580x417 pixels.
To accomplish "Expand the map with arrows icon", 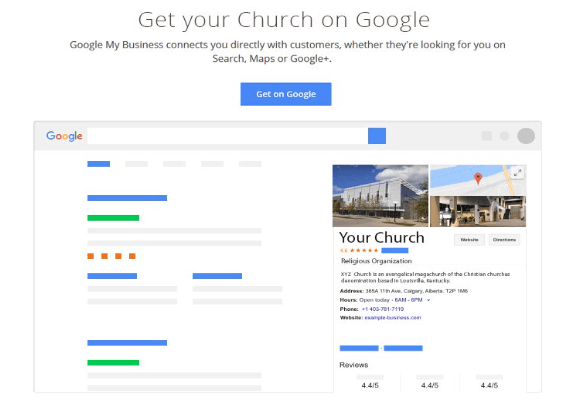I will 517,172.
